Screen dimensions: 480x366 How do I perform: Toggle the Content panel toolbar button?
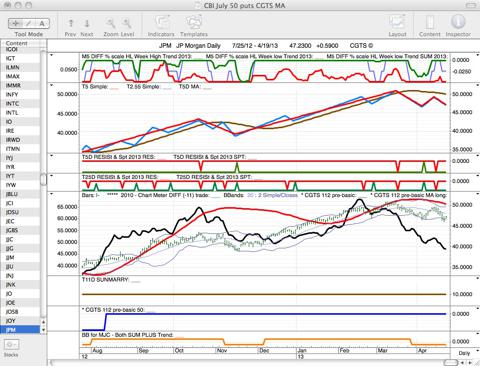(x=430, y=23)
